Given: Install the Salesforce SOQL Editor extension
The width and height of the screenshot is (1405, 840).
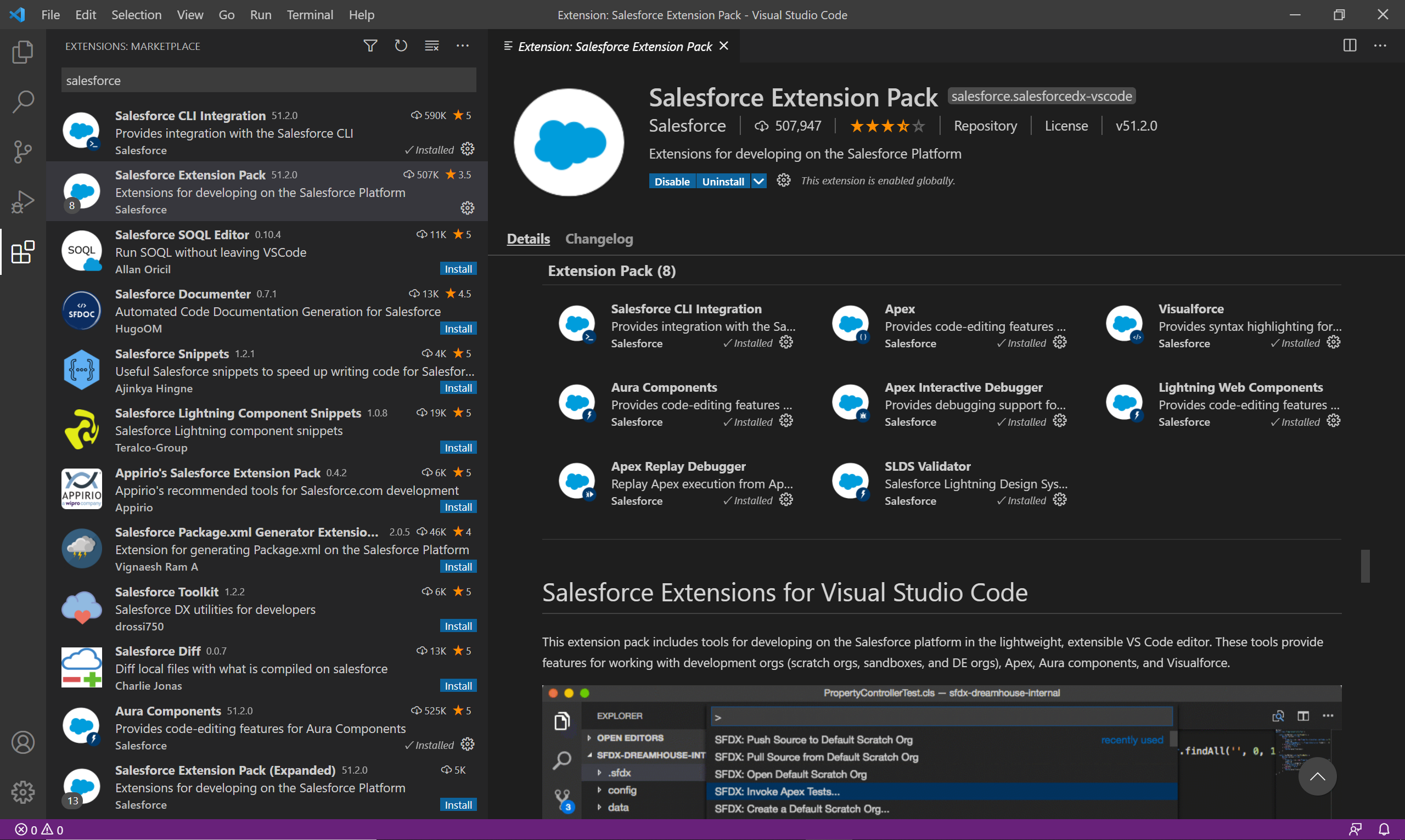Looking at the screenshot, I should click(458, 269).
